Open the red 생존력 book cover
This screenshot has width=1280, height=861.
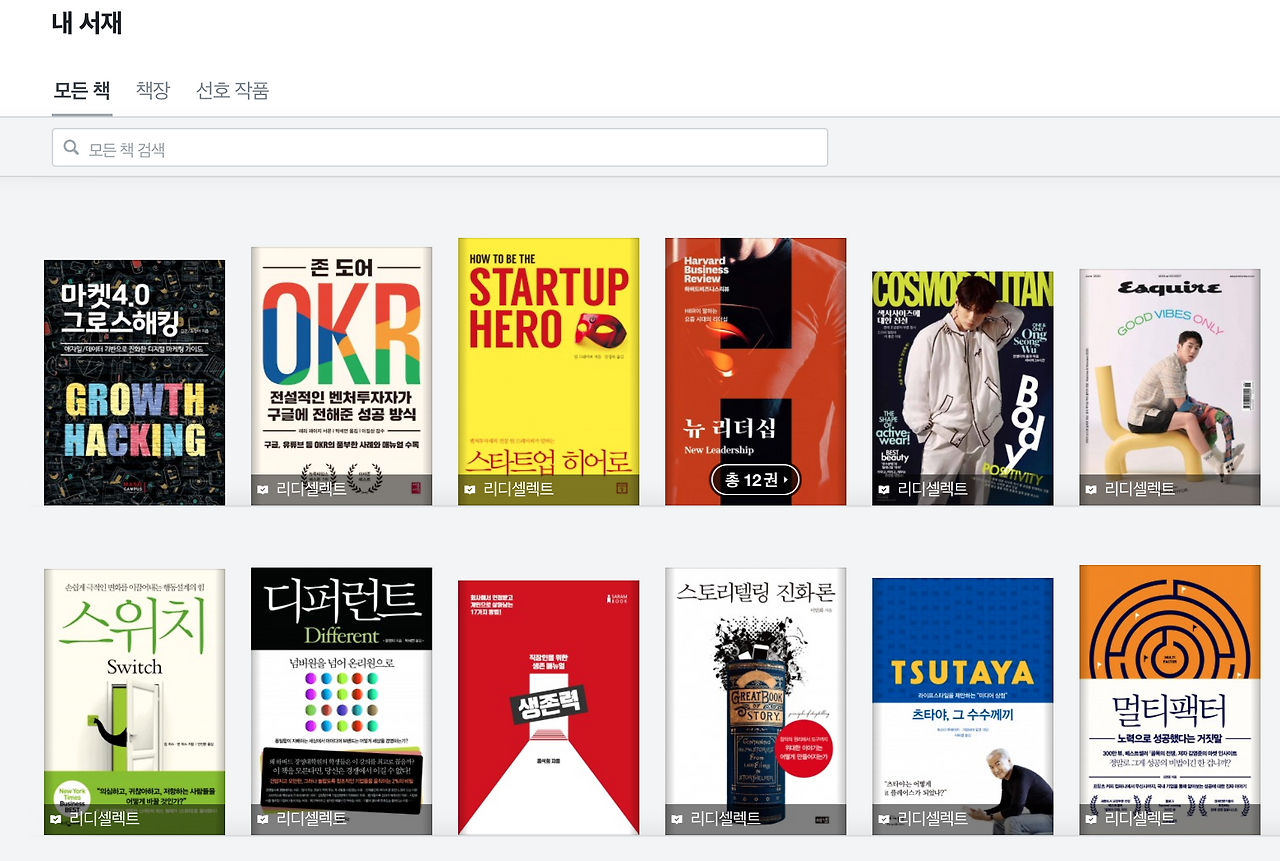point(549,708)
